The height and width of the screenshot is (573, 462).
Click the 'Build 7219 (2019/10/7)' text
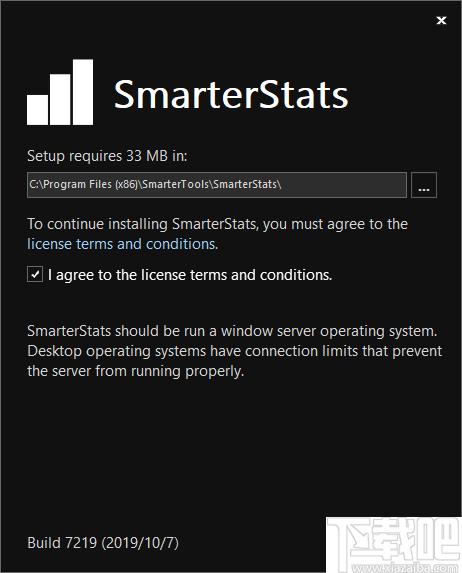pos(103,543)
